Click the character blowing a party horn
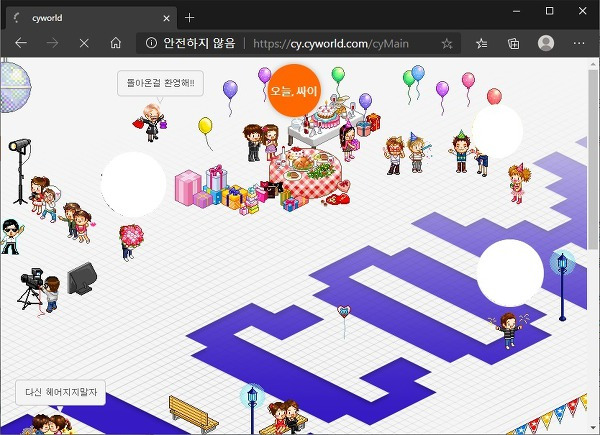Viewport: 600px width, 435px height. (417, 153)
